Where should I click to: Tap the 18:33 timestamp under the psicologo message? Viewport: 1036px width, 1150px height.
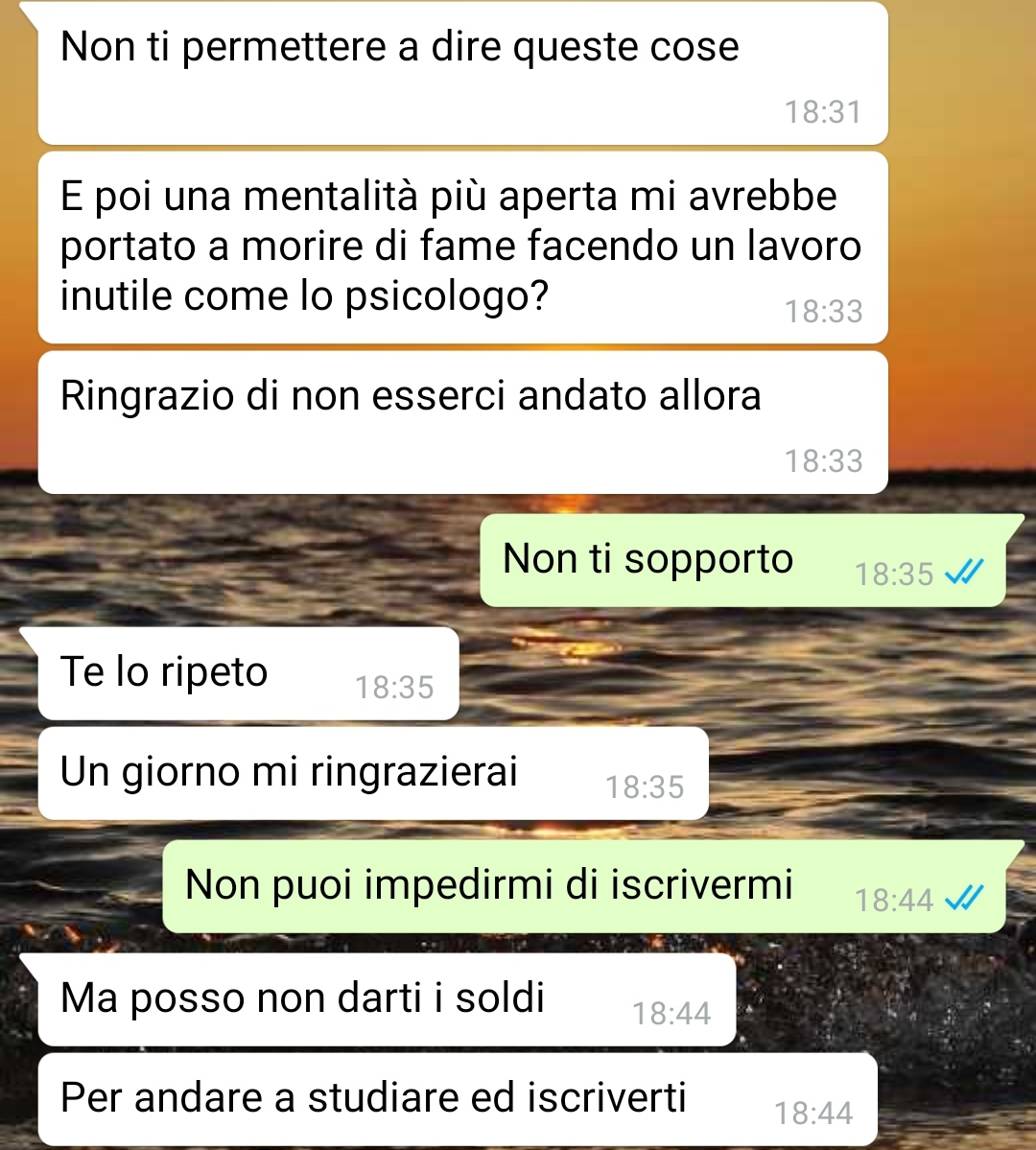click(823, 312)
